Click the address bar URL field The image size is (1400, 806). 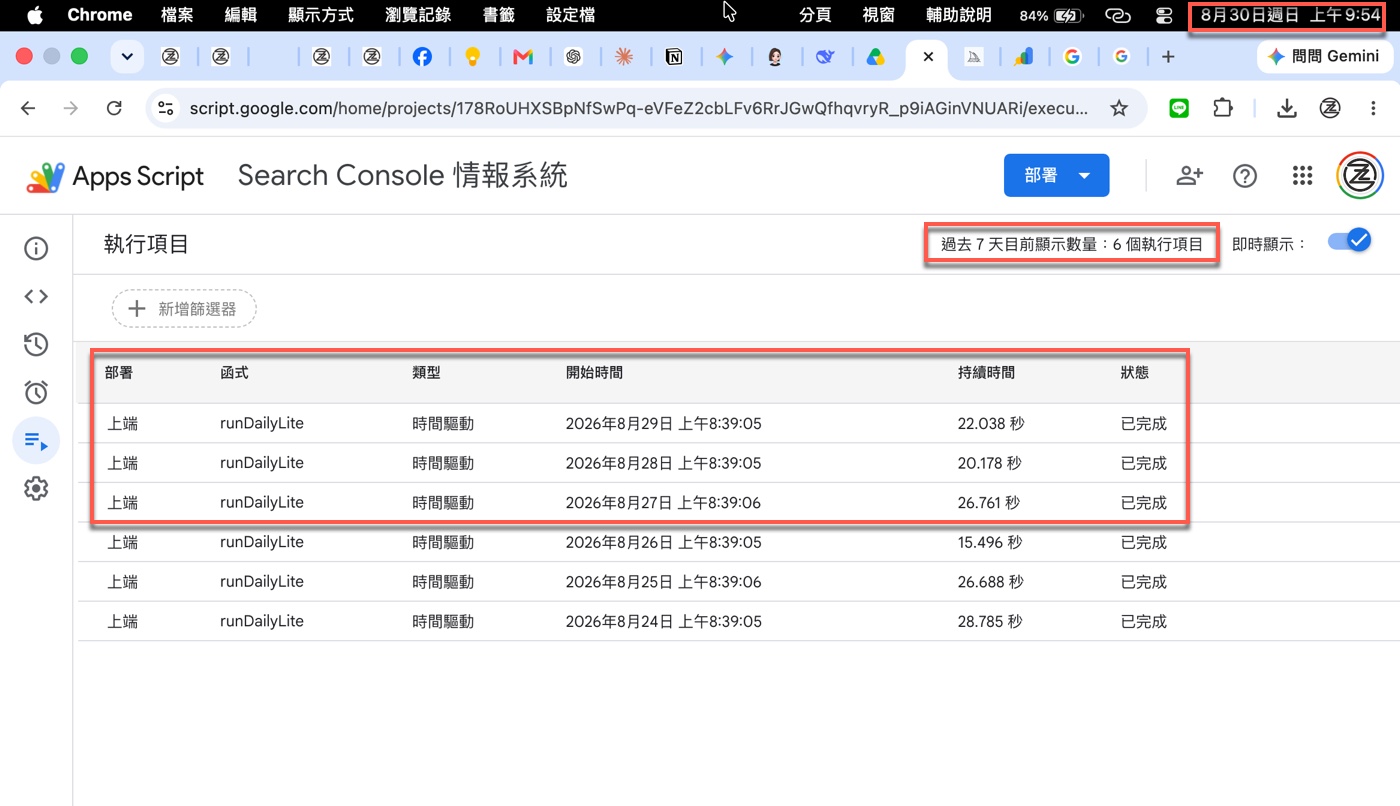point(638,108)
